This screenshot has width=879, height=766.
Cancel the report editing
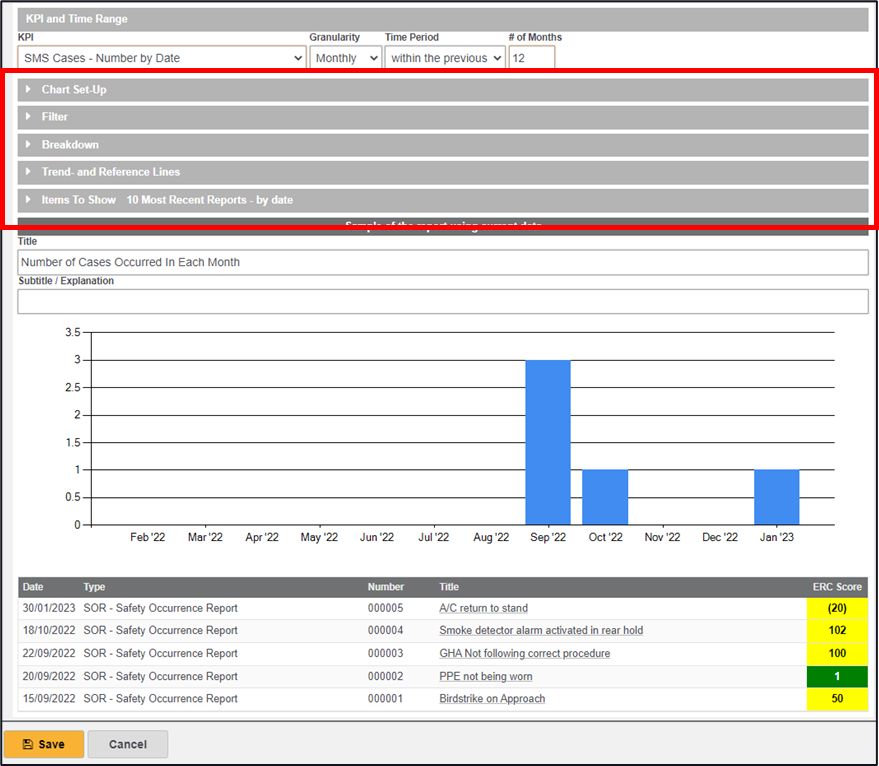[x=127, y=744]
